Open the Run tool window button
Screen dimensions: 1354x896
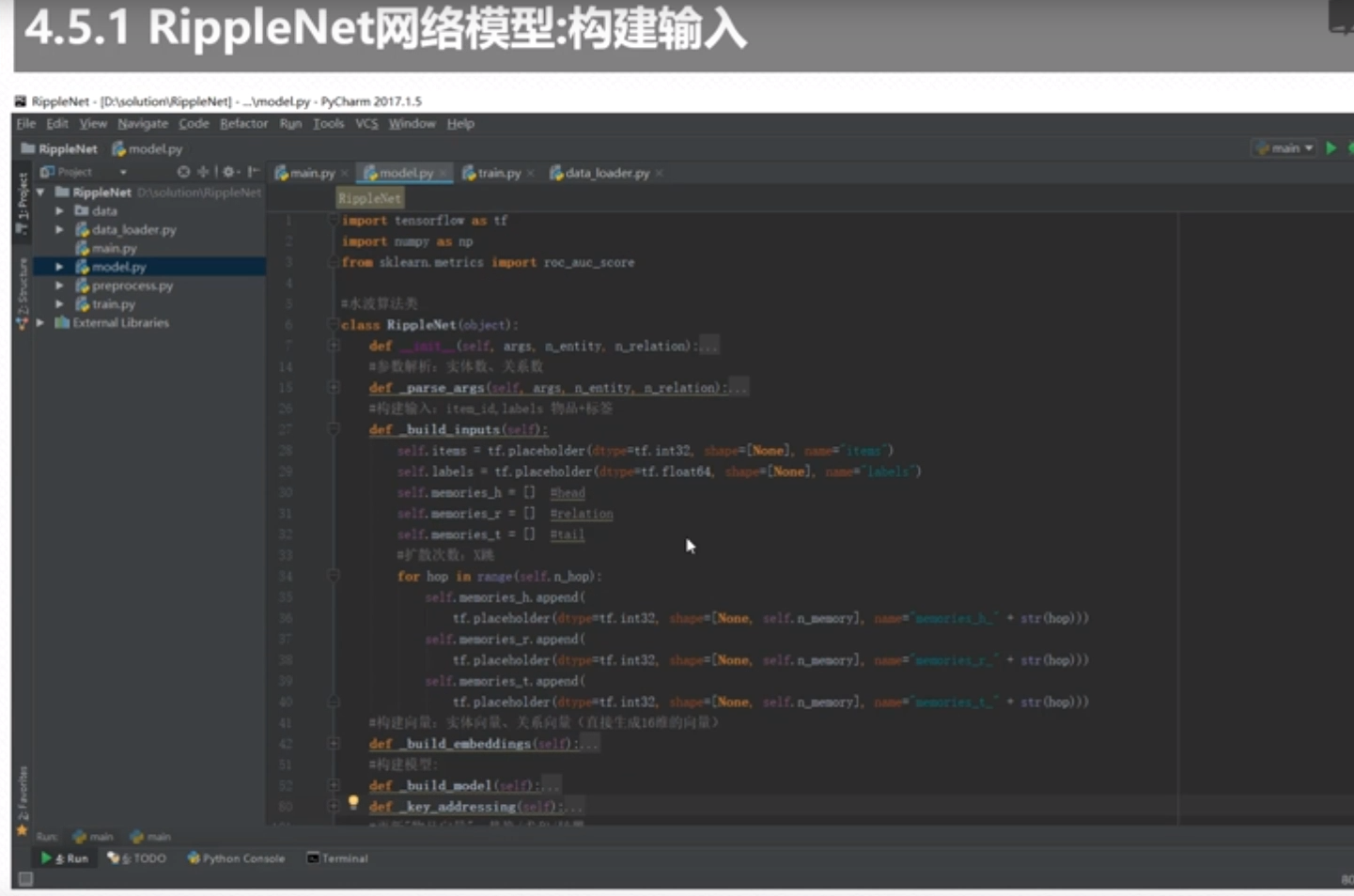pos(64,858)
